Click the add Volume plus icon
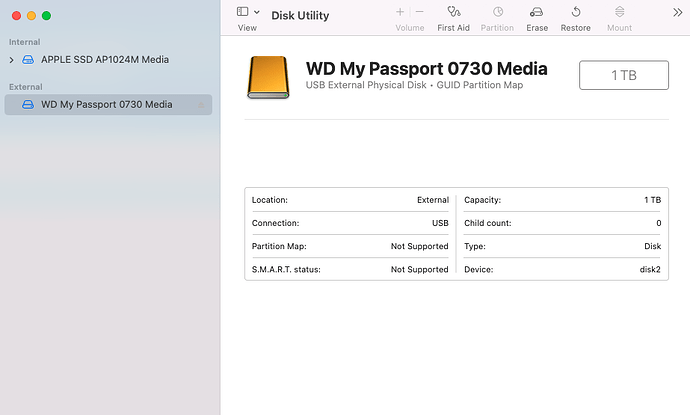The image size is (690, 415). coord(400,12)
